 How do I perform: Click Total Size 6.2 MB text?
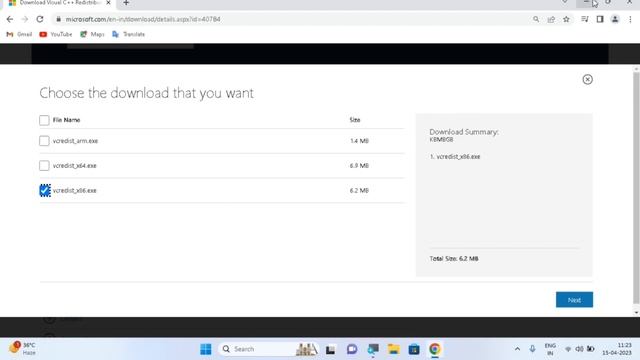453,259
